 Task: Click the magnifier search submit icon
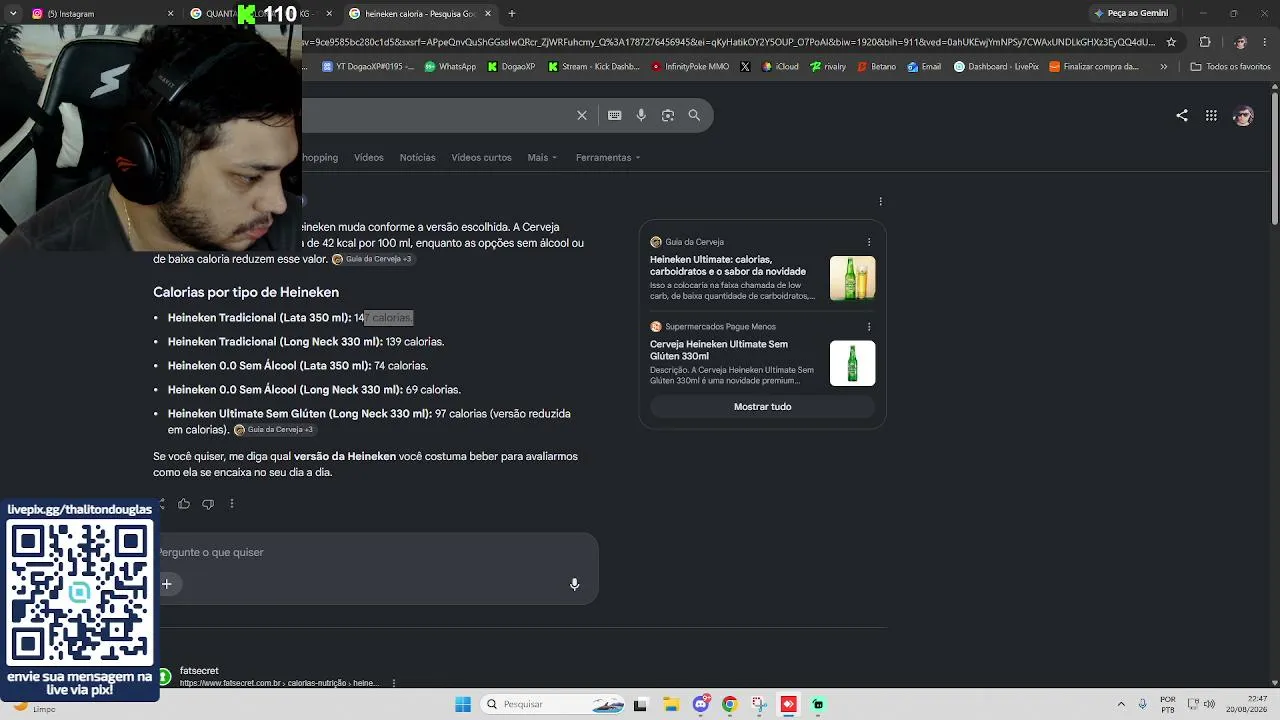click(694, 115)
